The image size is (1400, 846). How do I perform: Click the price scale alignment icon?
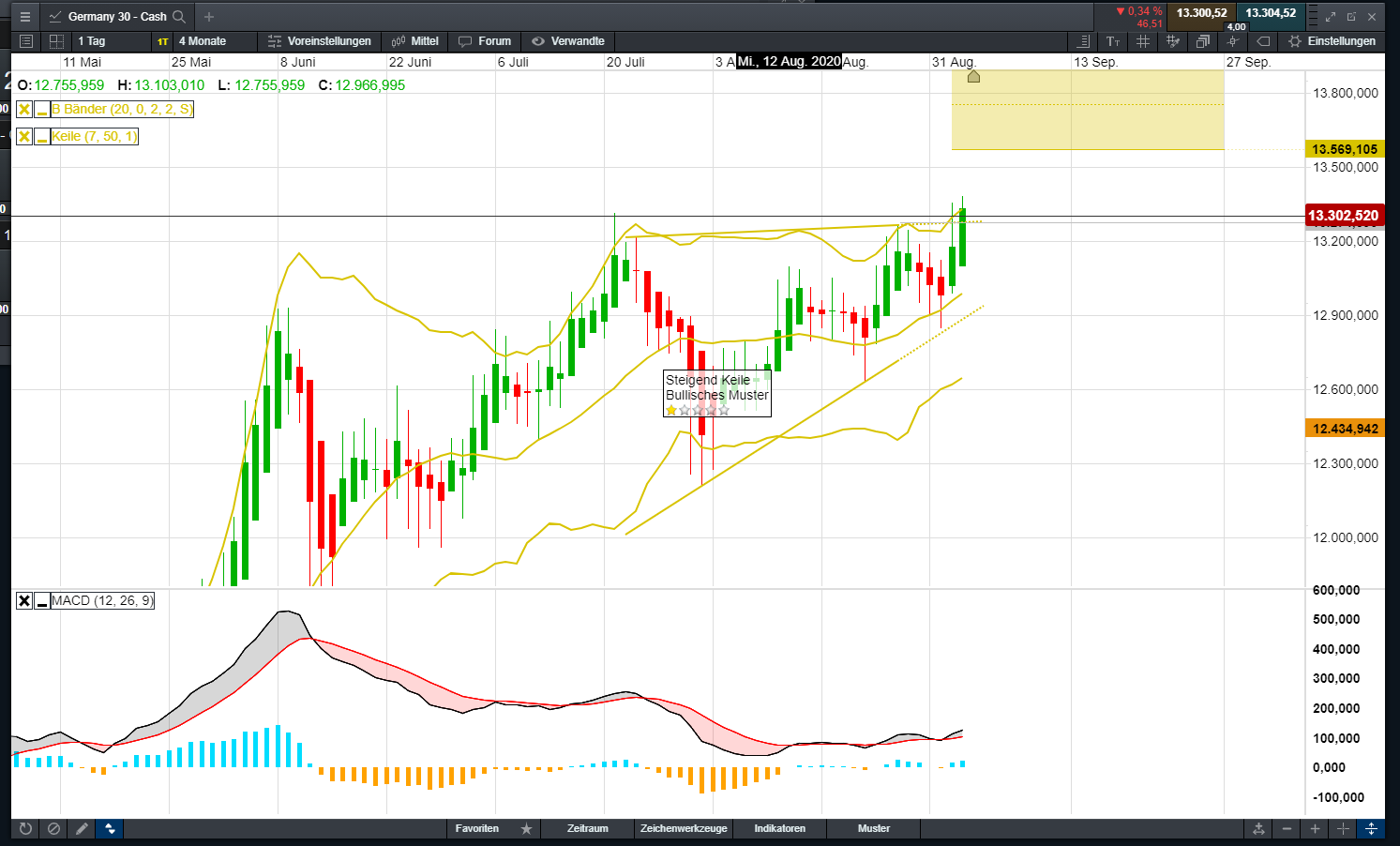coord(1083,41)
